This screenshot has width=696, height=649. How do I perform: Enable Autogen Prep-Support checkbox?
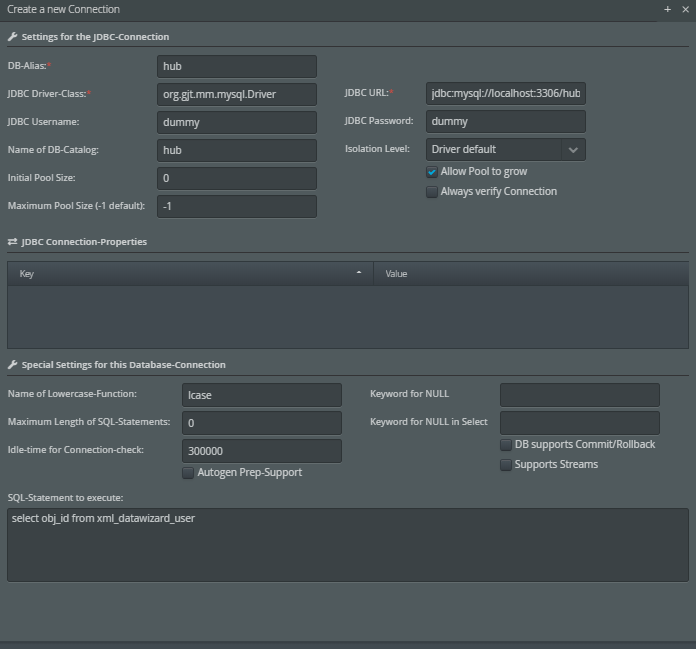pyautogui.click(x=188, y=473)
